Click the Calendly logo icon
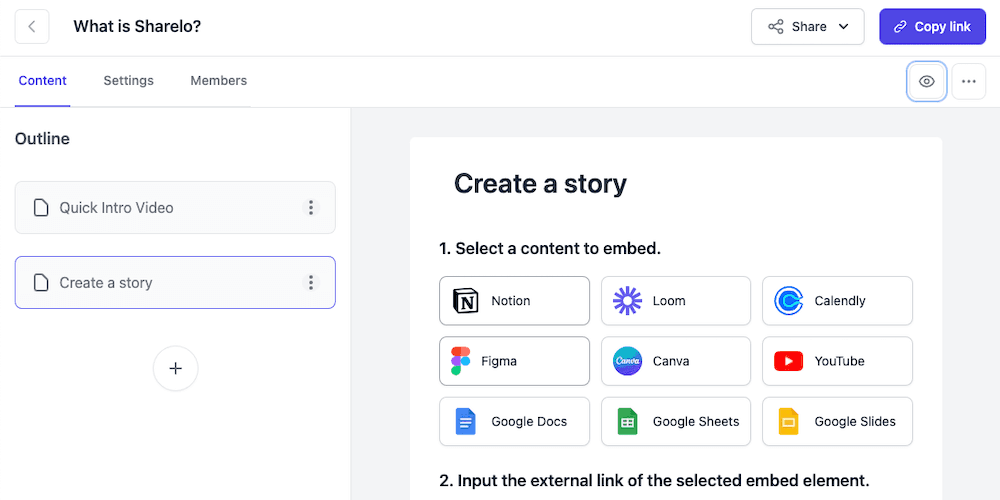The height and width of the screenshot is (500, 1000). [x=789, y=301]
